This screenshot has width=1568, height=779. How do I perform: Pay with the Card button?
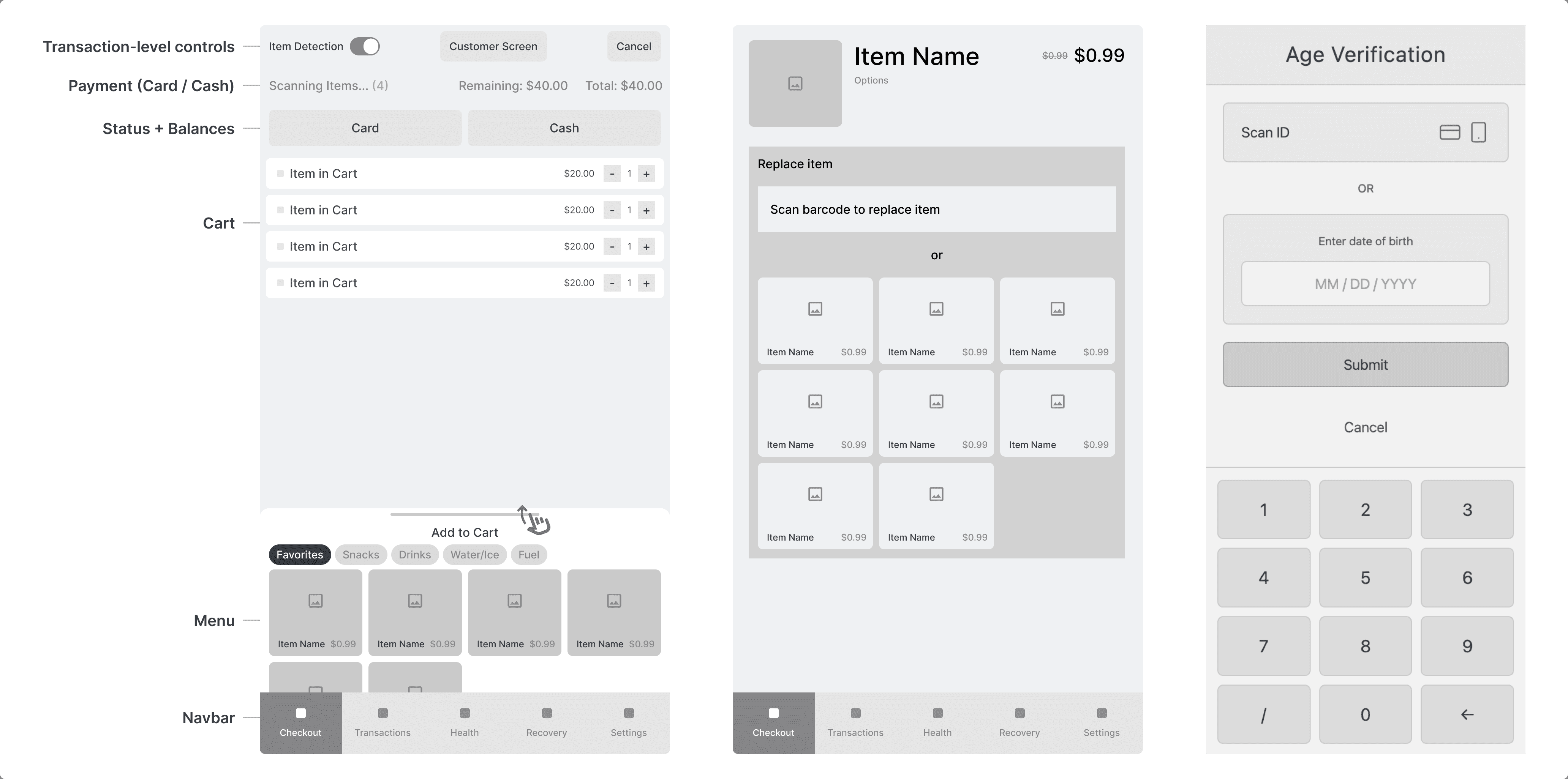(365, 128)
